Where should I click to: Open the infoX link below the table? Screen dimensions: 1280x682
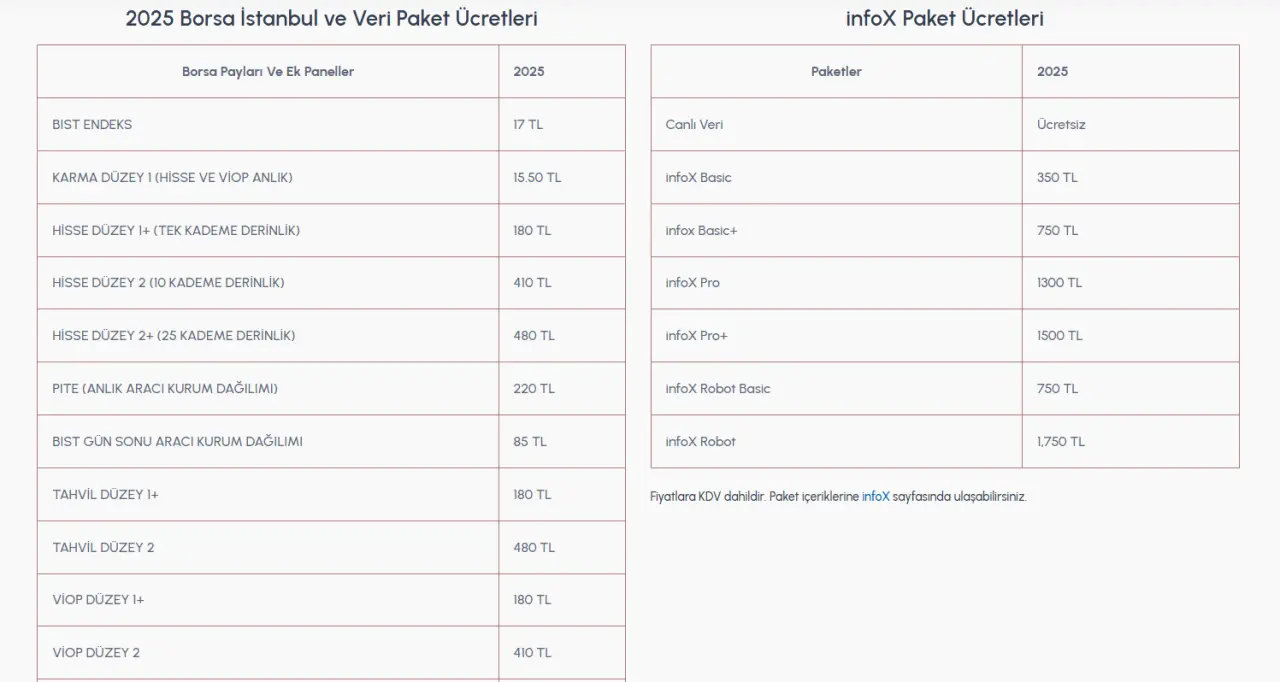tap(875, 496)
